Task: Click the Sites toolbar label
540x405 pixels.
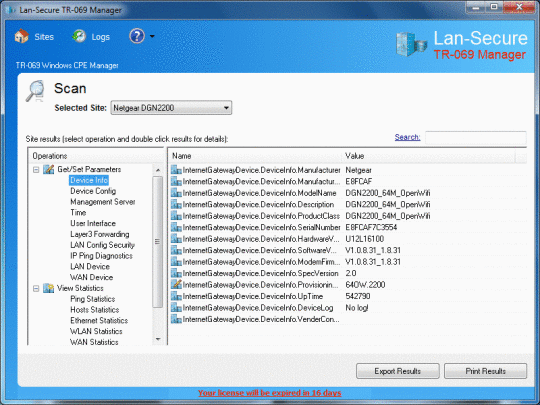Action: (44, 37)
